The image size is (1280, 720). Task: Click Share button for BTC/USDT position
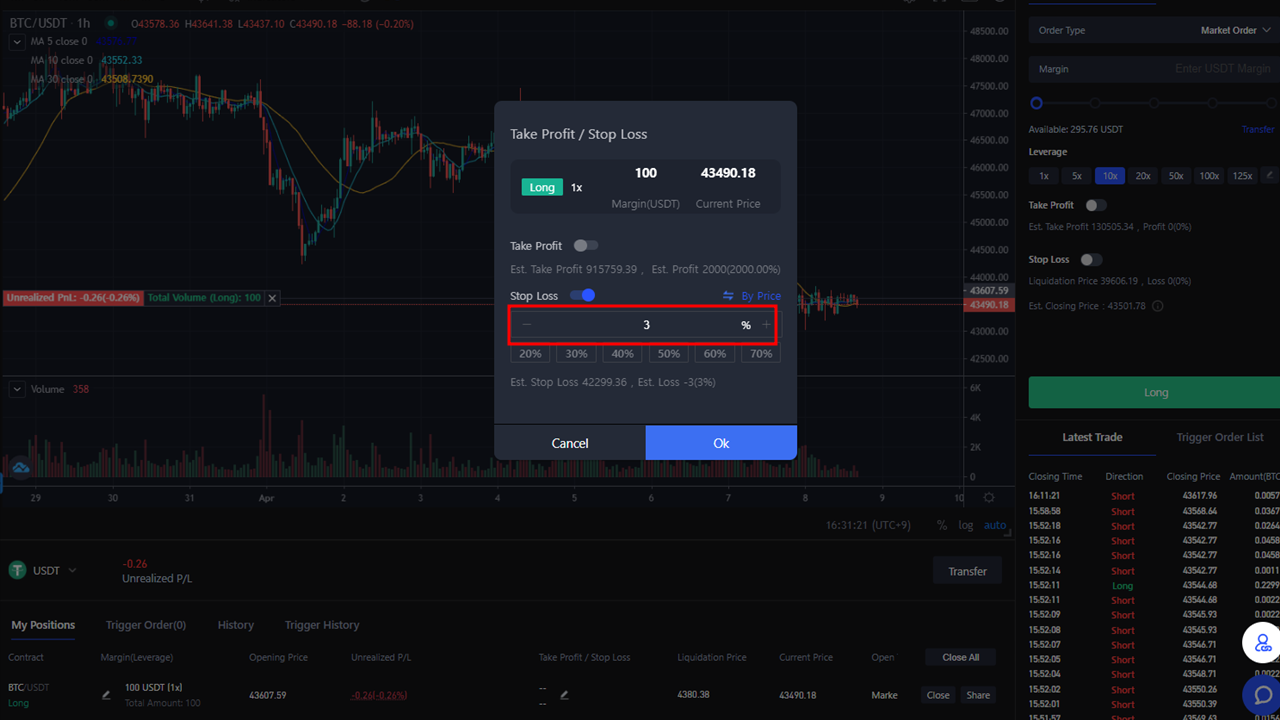pyautogui.click(x=978, y=695)
